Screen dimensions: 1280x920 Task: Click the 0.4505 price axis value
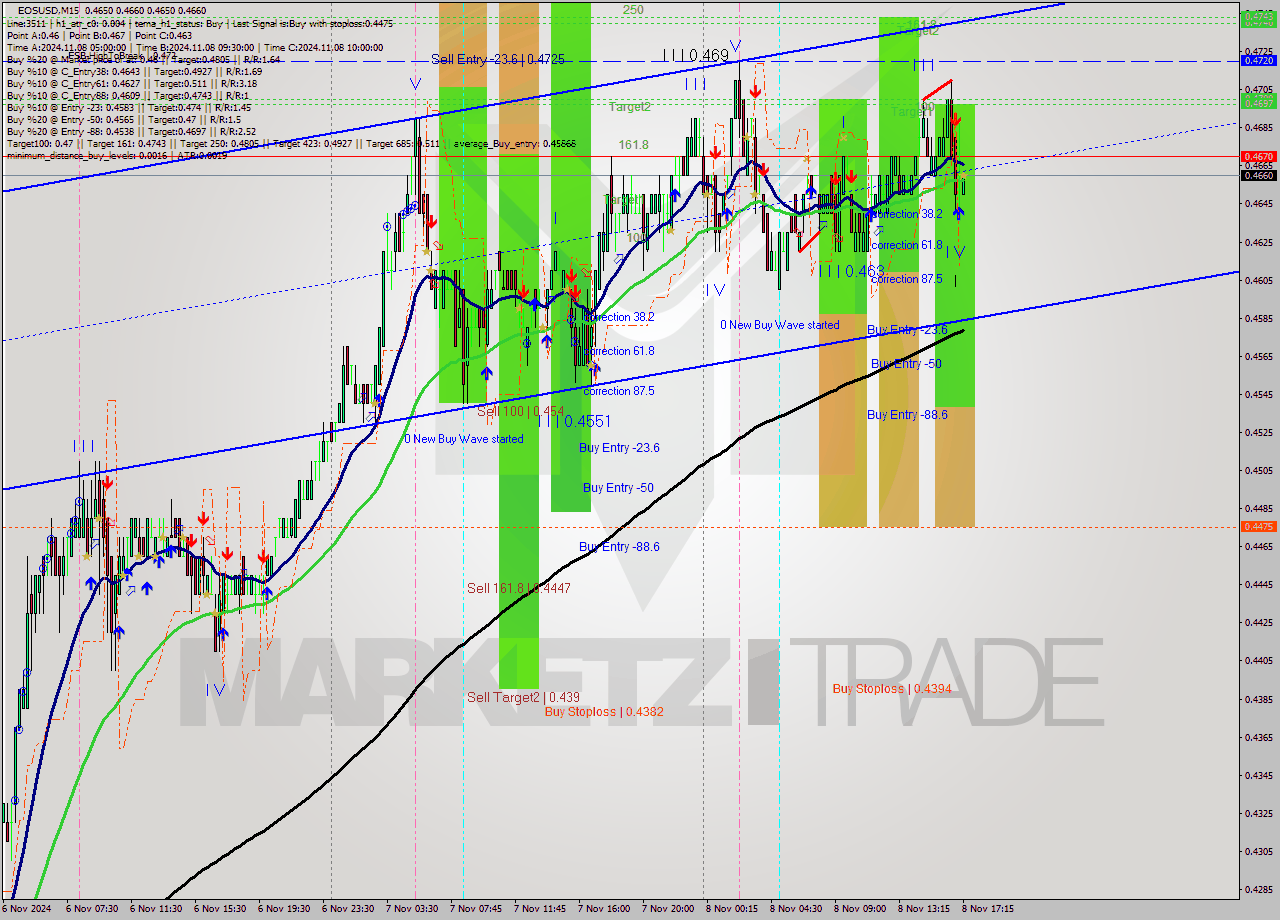pos(1257,470)
